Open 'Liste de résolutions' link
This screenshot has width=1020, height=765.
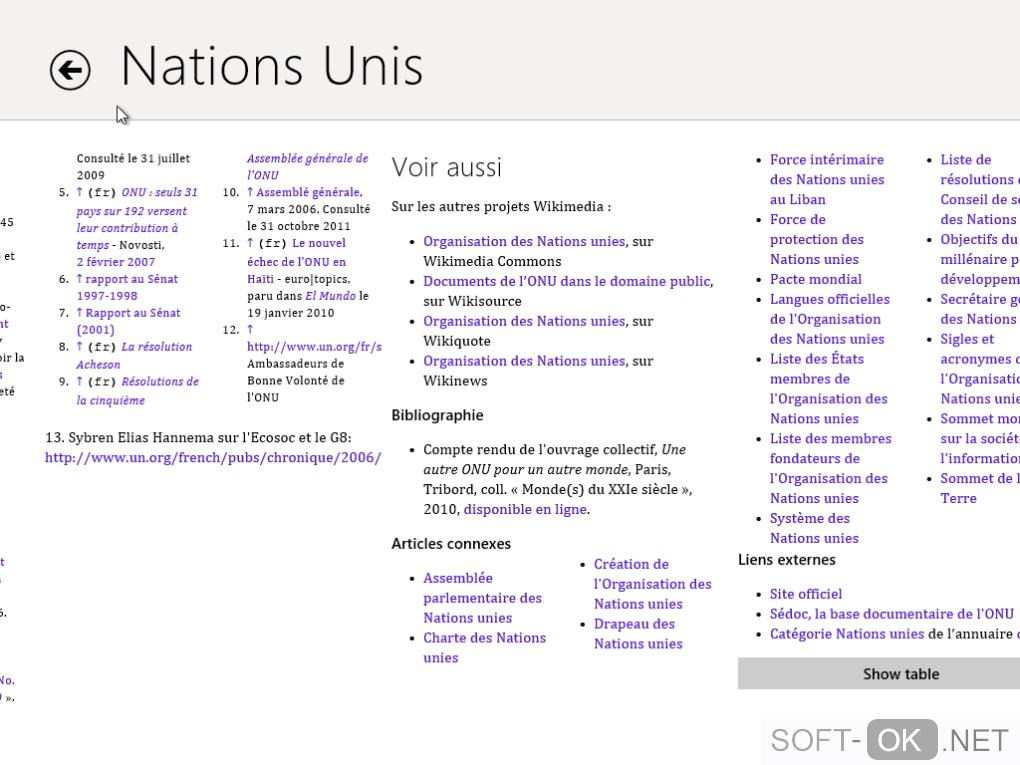click(x=980, y=189)
